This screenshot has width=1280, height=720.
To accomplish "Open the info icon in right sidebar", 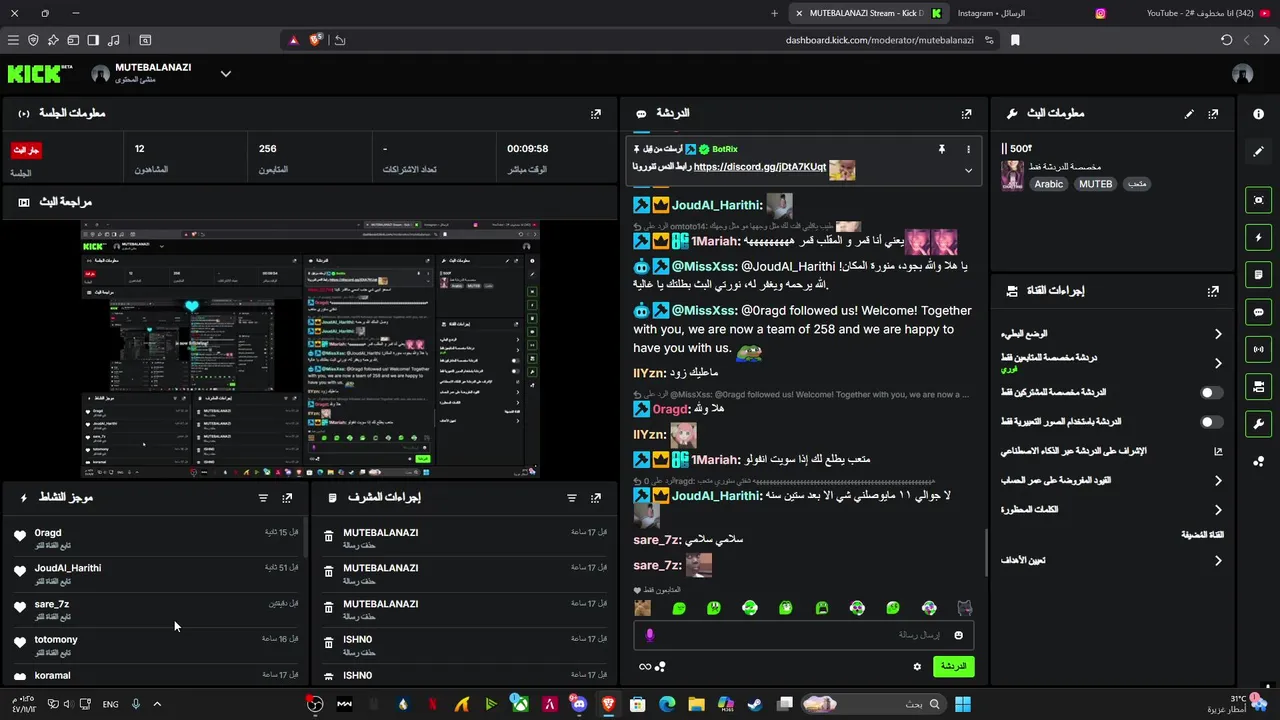I will [1258, 114].
